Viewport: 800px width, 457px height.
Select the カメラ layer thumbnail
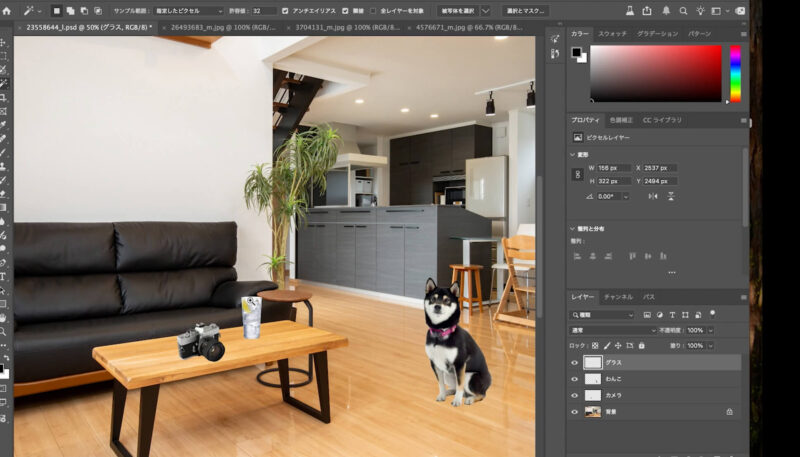tap(593, 395)
